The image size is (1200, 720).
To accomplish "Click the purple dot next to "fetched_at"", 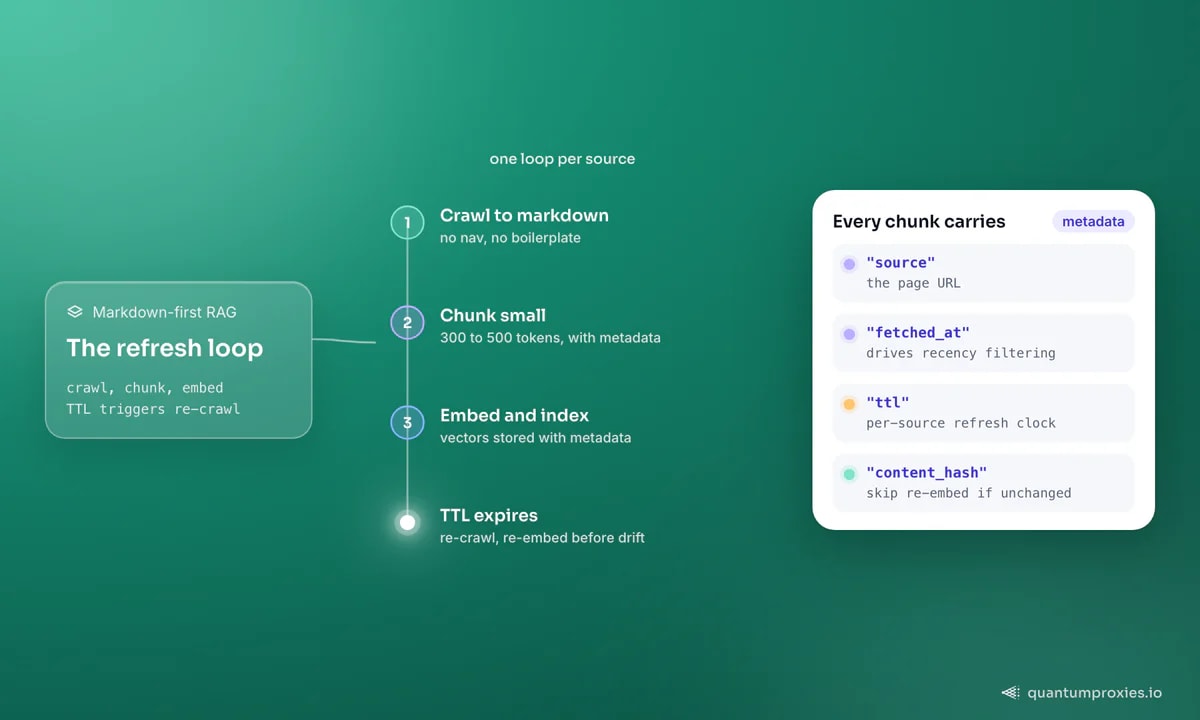I will pos(849,334).
